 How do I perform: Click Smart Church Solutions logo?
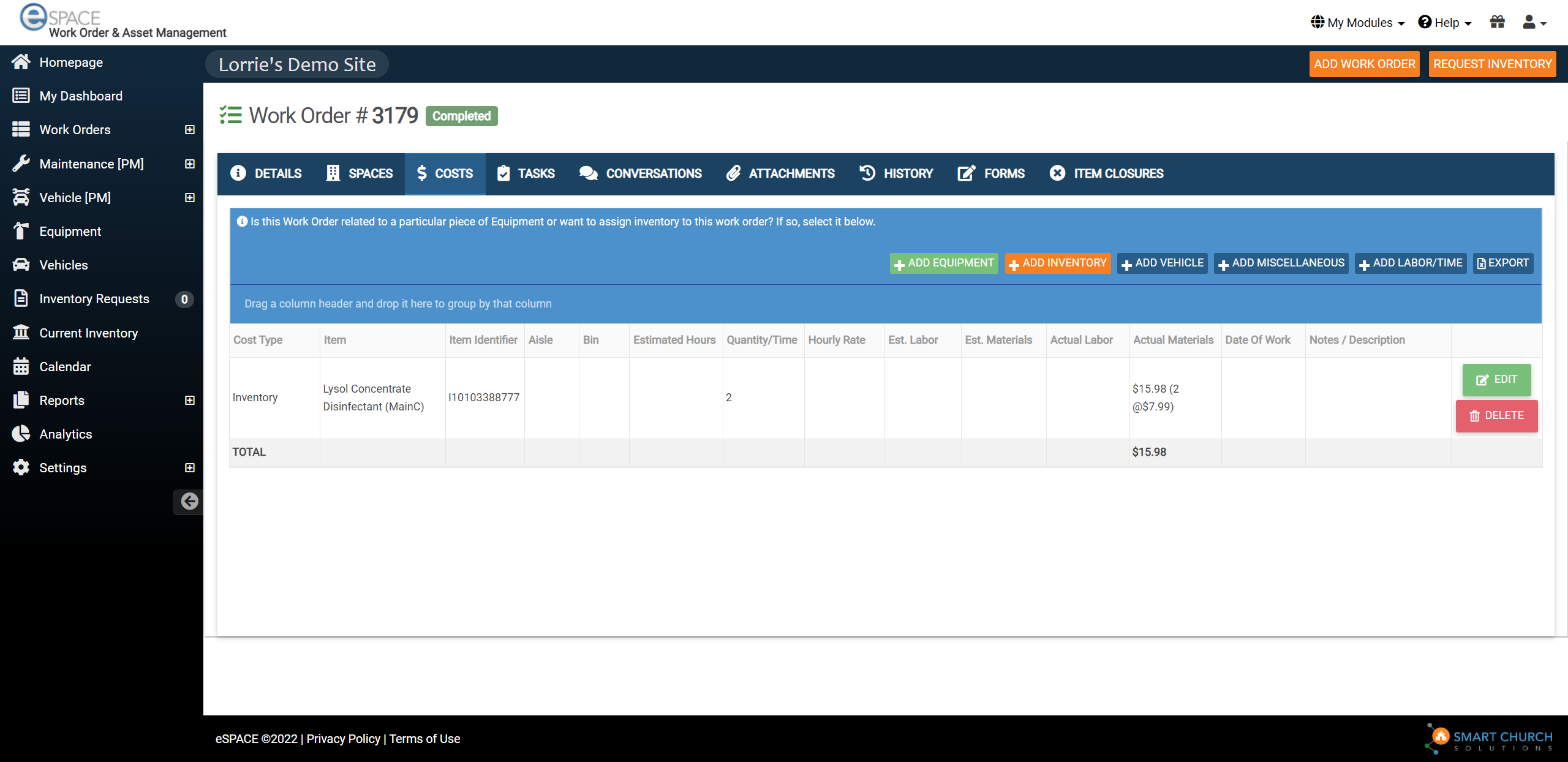point(1490,739)
